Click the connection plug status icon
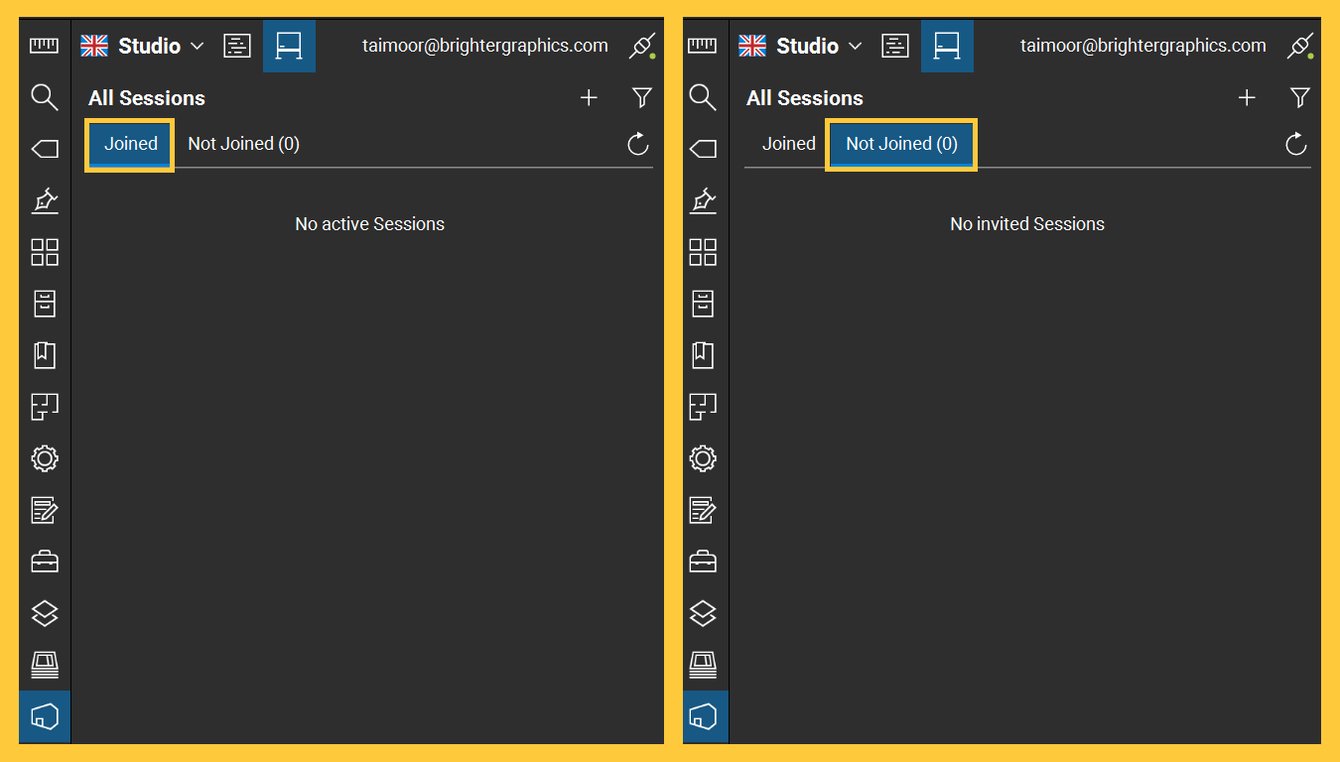The height and width of the screenshot is (762, 1340). click(x=641, y=45)
